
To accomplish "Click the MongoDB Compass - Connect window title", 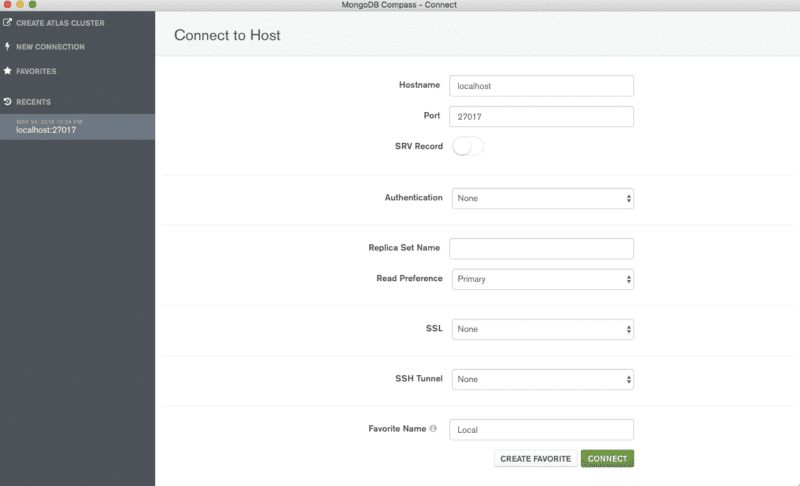I will pyautogui.click(x=399, y=5).
